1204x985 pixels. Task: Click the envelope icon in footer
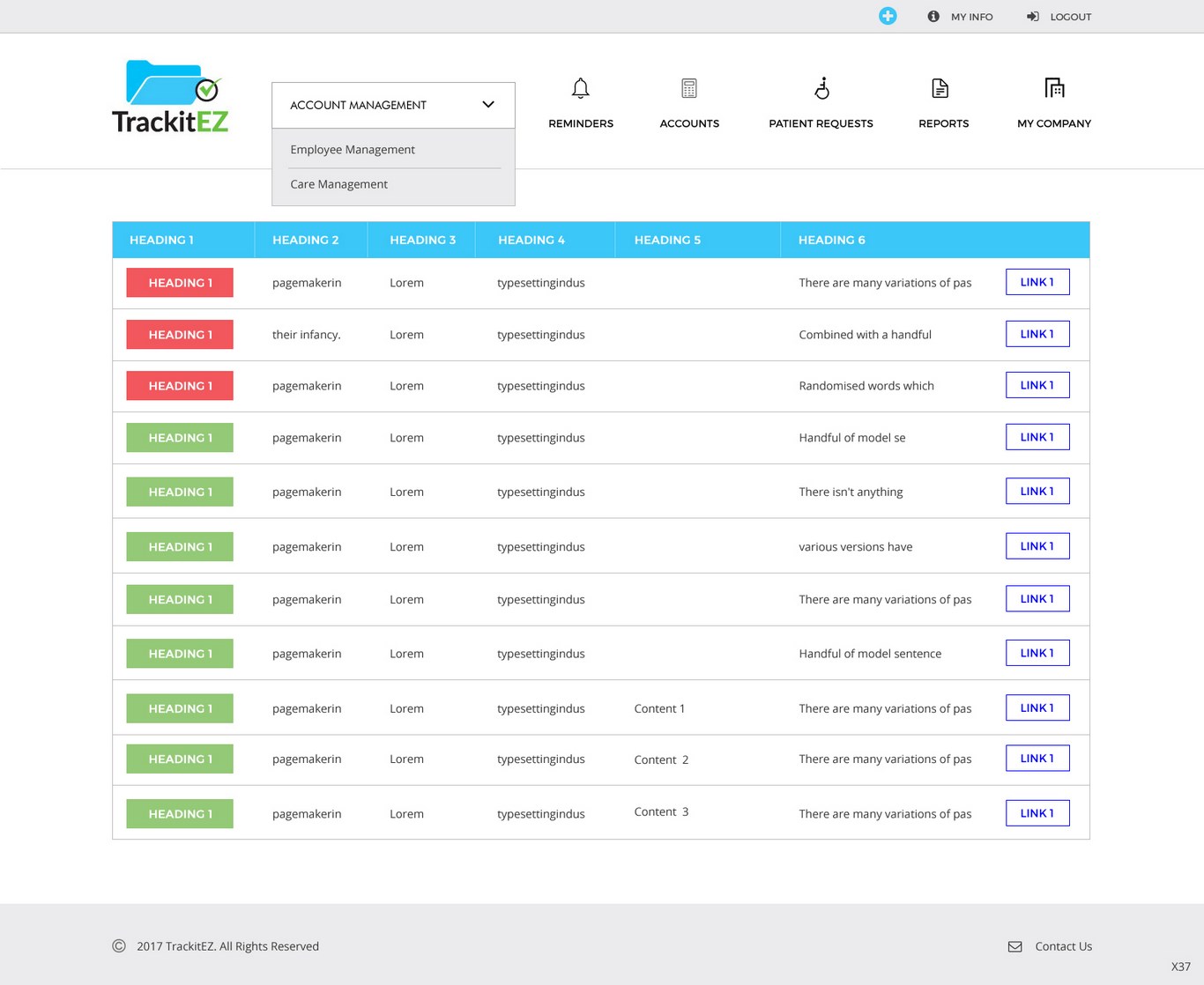pyautogui.click(x=1015, y=946)
